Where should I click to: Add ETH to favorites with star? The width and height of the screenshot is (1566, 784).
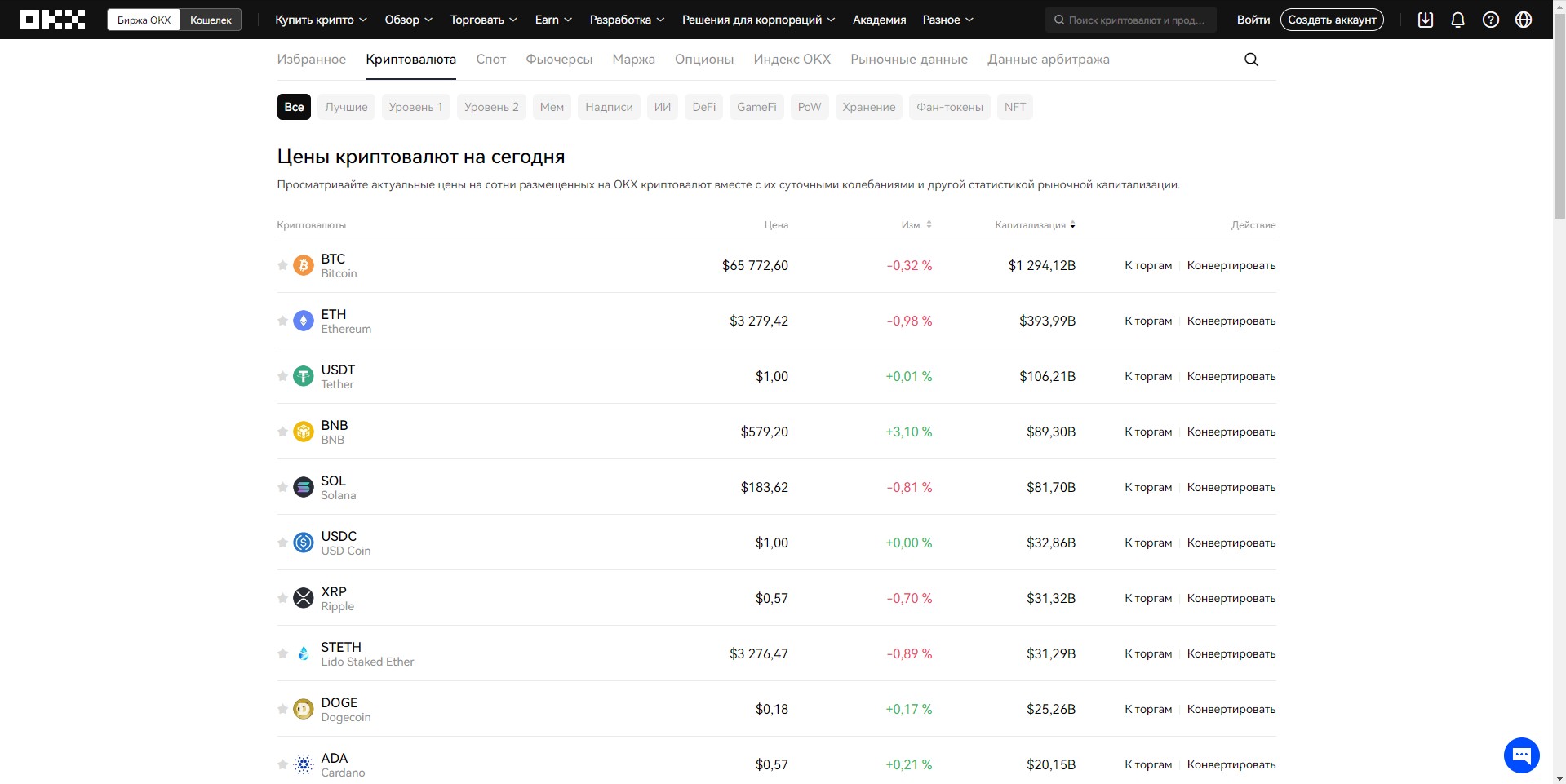[x=282, y=321]
